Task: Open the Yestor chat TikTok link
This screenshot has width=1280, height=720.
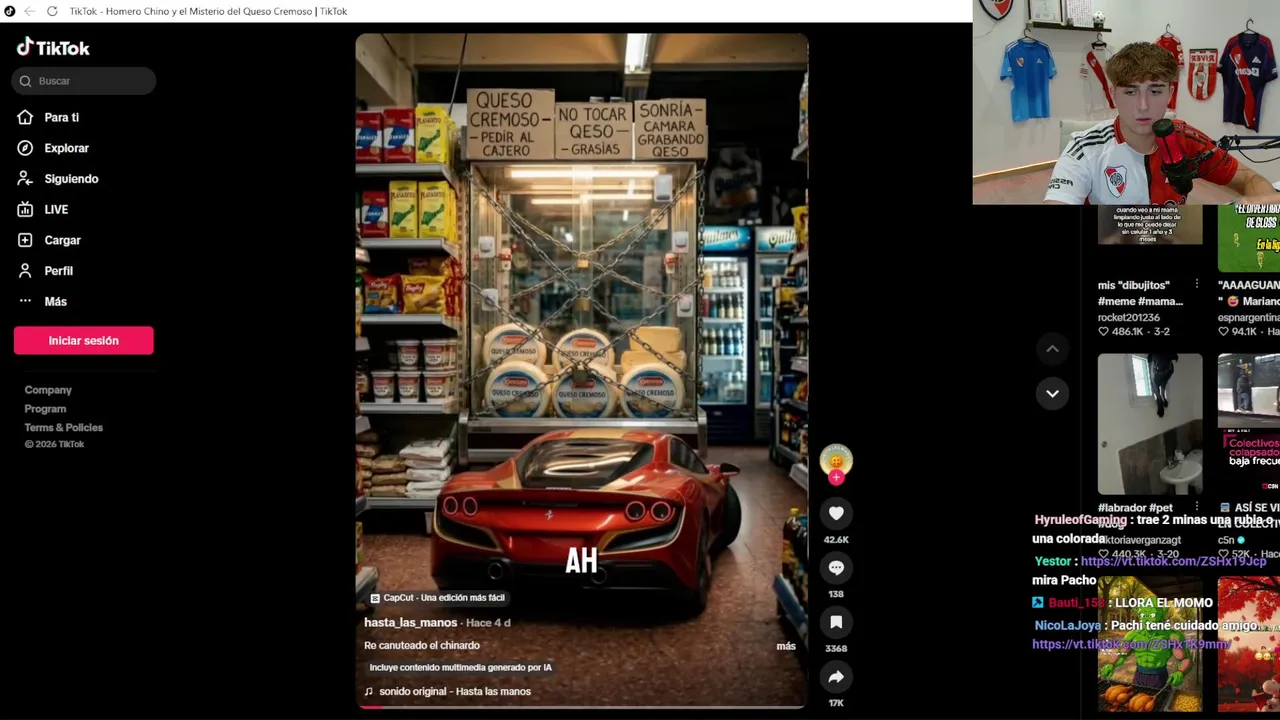Action: 1173,561
